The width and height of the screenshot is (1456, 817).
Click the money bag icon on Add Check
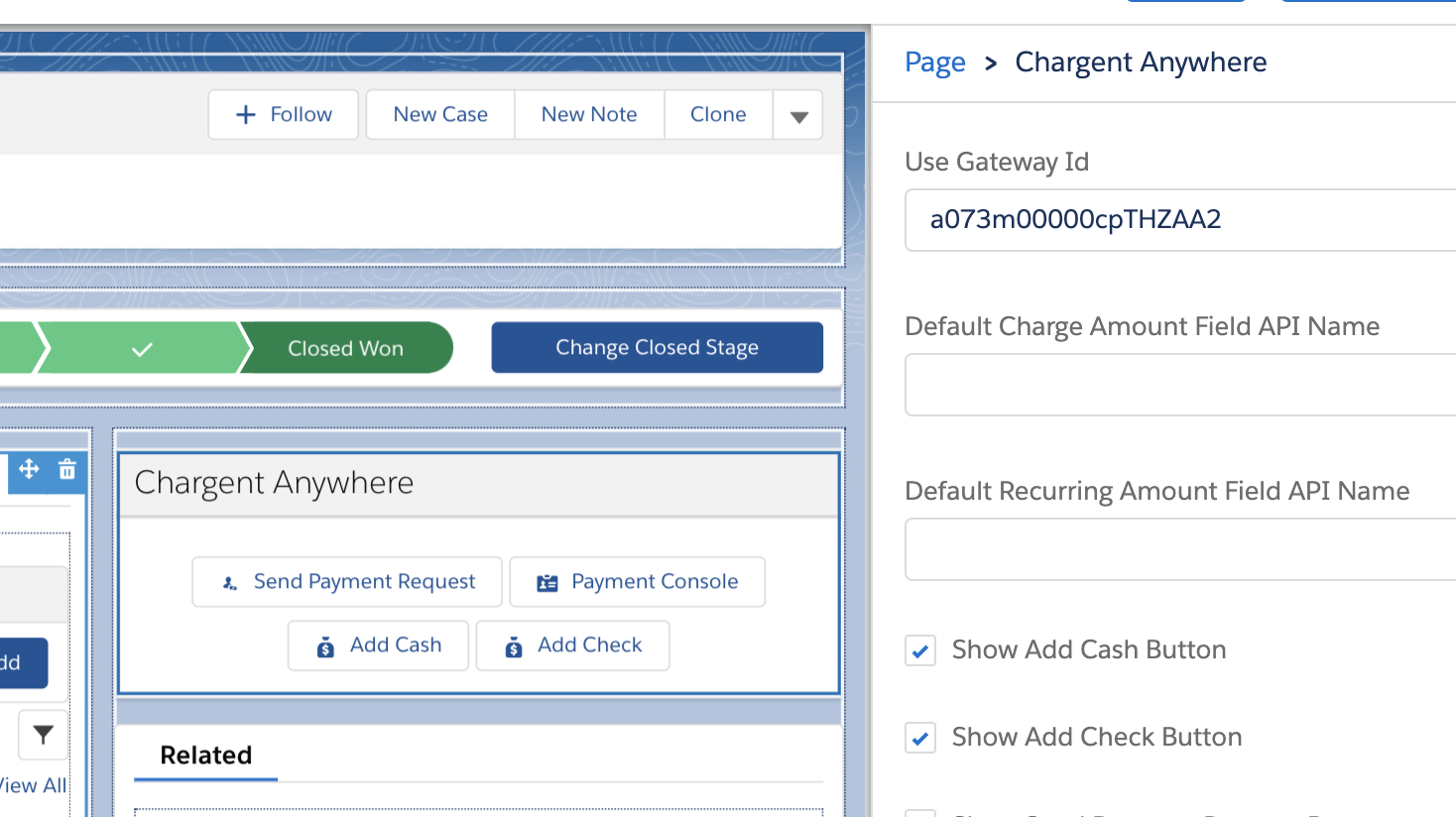[x=513, y=645]
